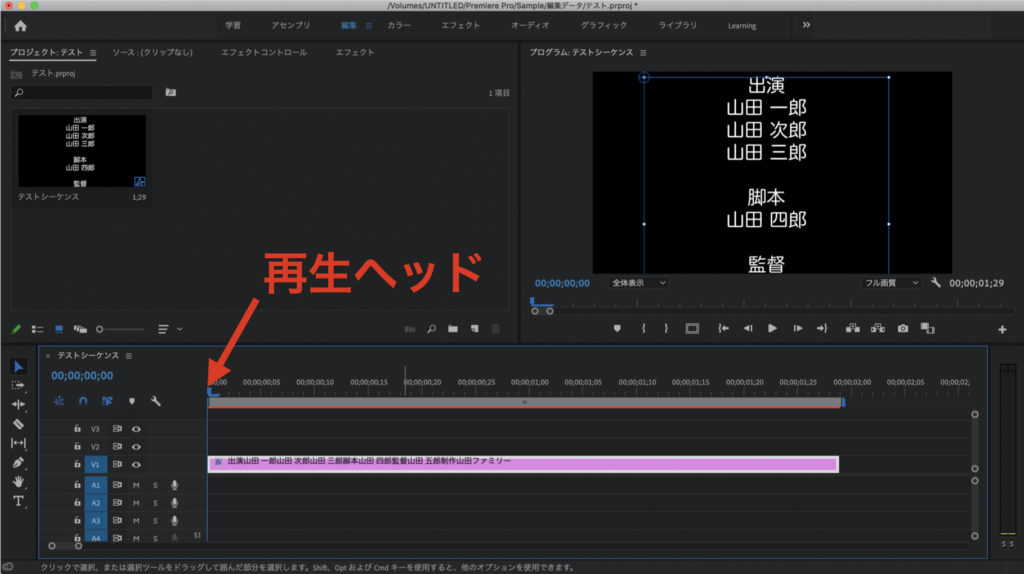
Task: Click the timeline settings wrench icon
Action: pyautogui.click(x=155, y=401)
